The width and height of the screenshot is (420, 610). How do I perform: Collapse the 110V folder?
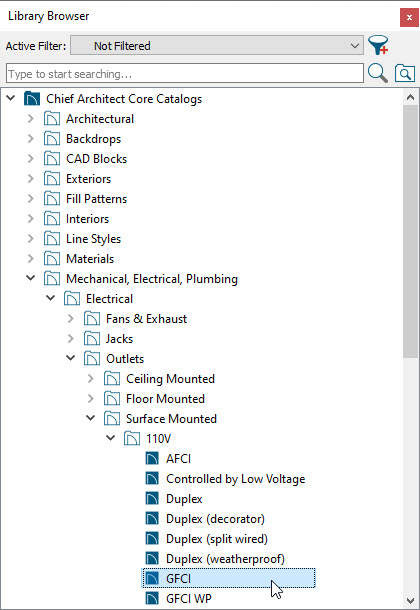click(110, 438)
